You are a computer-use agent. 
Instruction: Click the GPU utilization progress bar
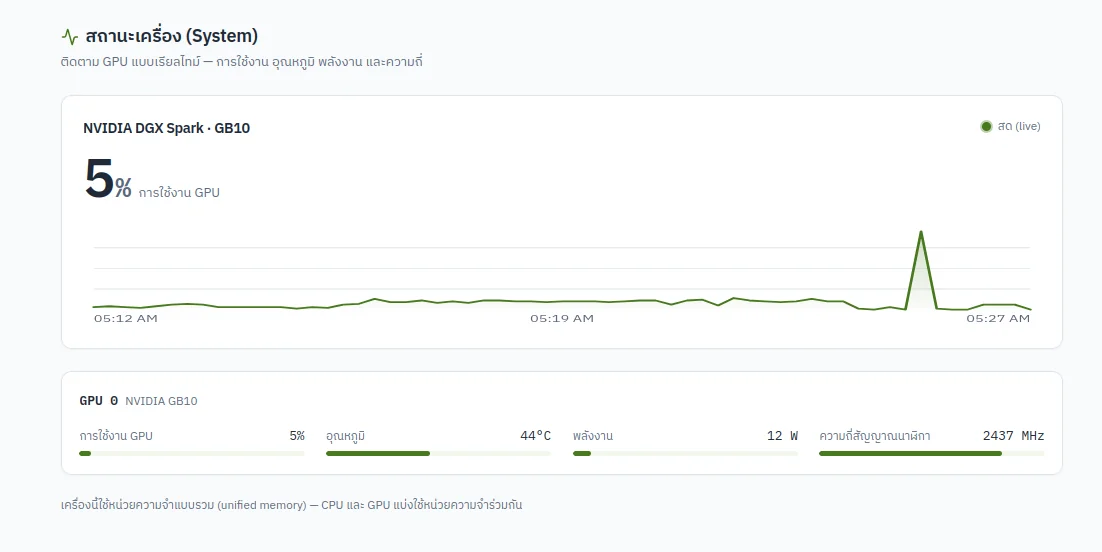(x=192, y=454)
